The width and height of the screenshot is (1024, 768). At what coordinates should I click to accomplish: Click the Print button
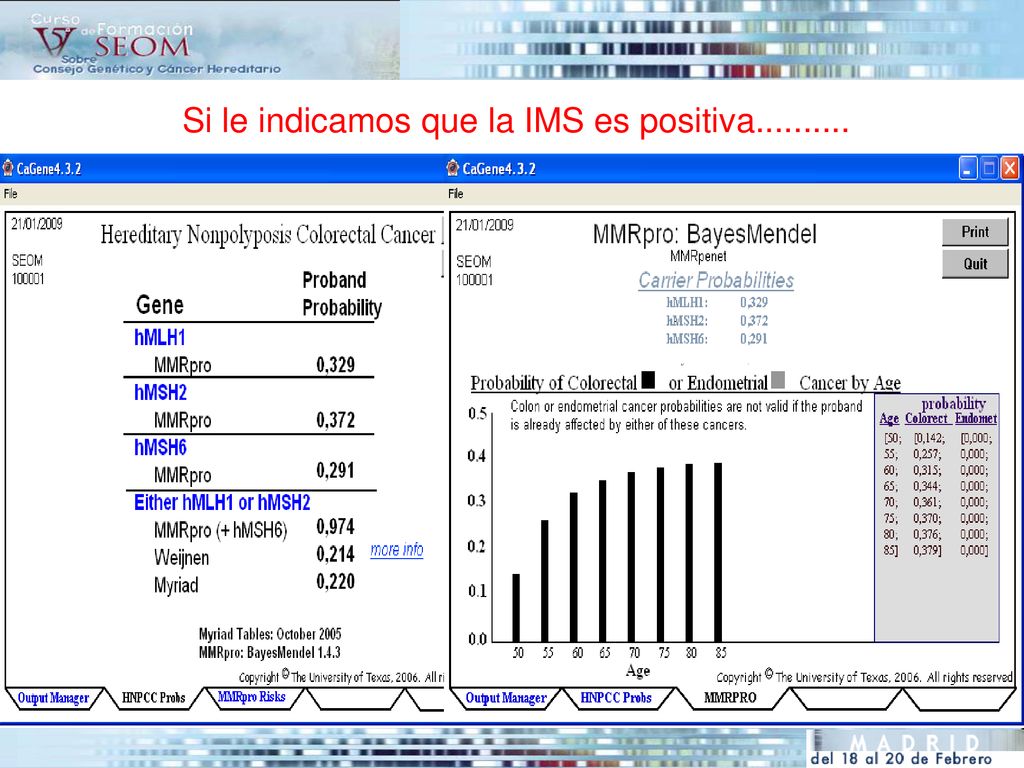coord(975,232)
